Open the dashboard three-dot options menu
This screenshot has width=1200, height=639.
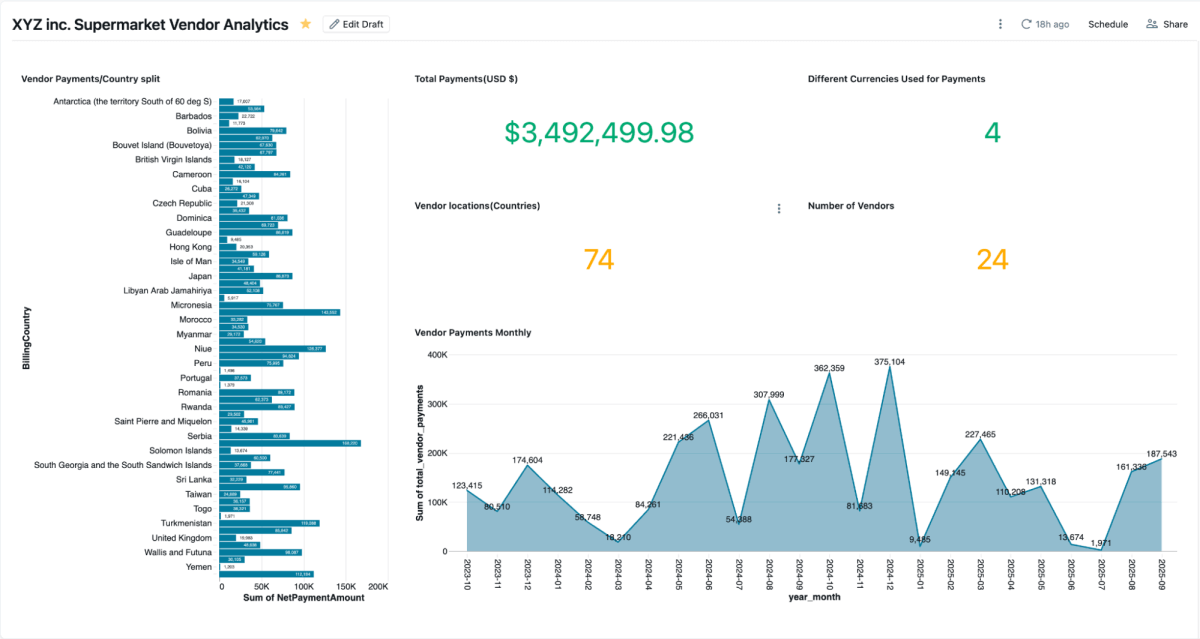pyautogui.click(x=1000, y=24)
